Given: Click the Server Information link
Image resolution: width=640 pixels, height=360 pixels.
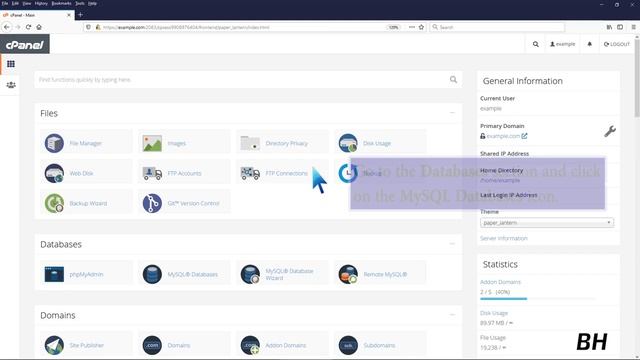Looking at the screenshot, I should (504, 238).
